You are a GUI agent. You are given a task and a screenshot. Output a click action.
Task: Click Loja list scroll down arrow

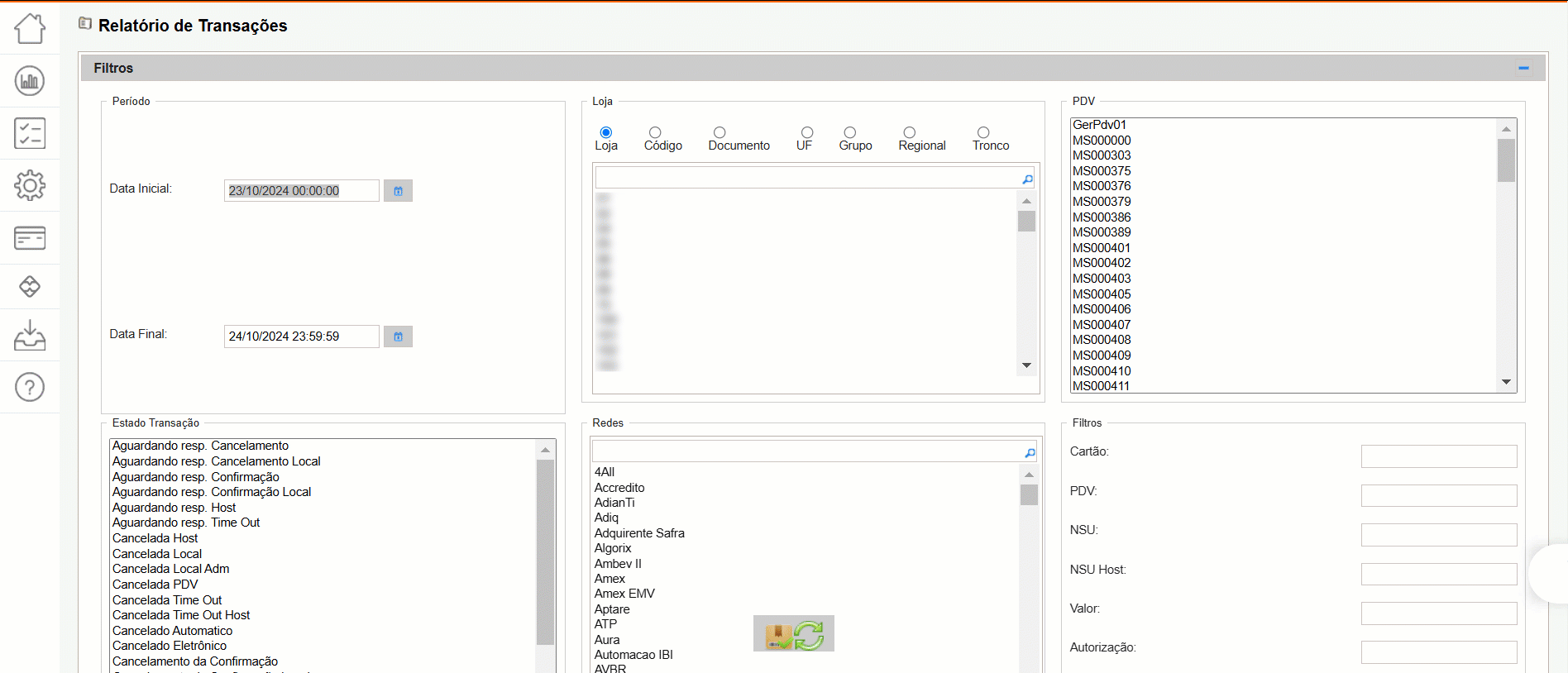tap(1026, 365)
